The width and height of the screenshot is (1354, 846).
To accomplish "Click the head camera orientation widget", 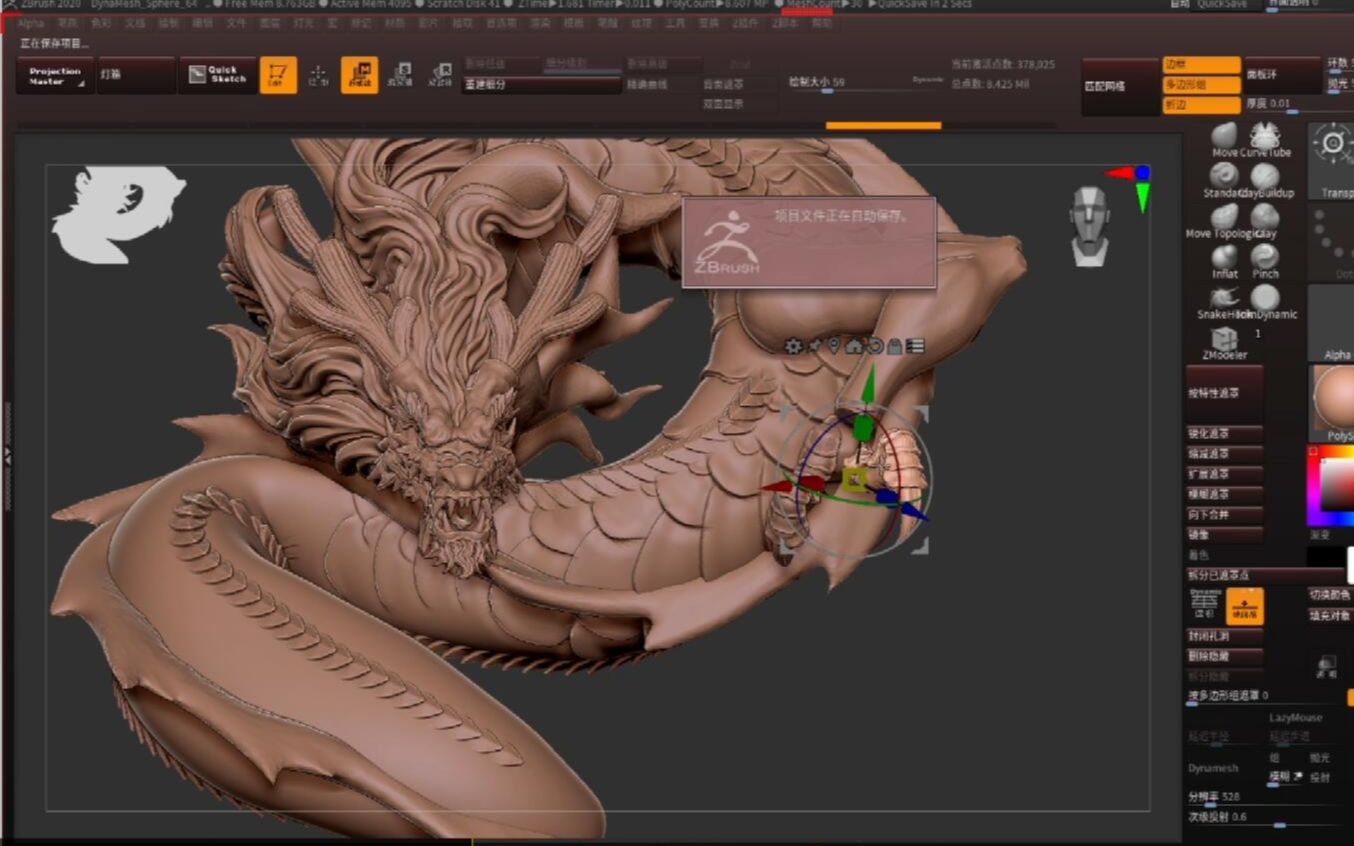I will (x=1089, y=226).
